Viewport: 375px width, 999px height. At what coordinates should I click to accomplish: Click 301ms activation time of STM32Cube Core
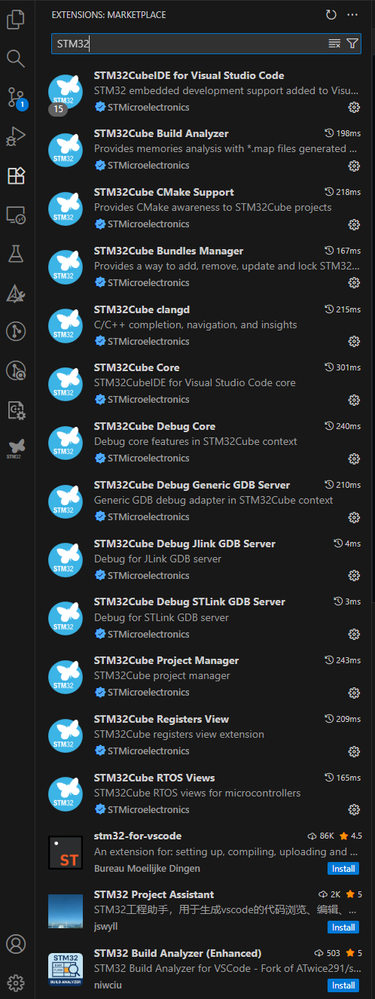pyautogui.click(x=343, y=368)
